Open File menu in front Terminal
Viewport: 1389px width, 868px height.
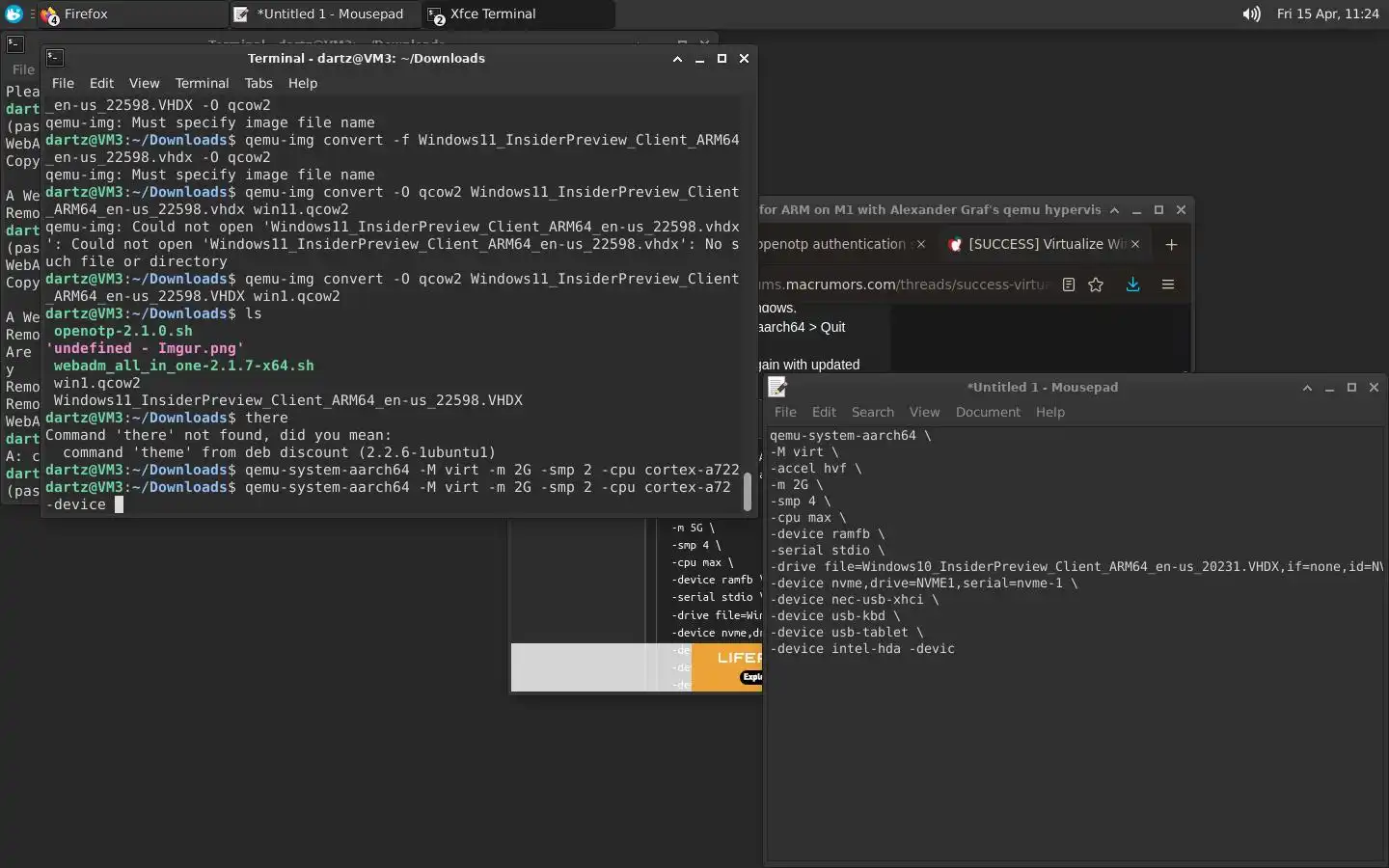click(x=63, y=83)
